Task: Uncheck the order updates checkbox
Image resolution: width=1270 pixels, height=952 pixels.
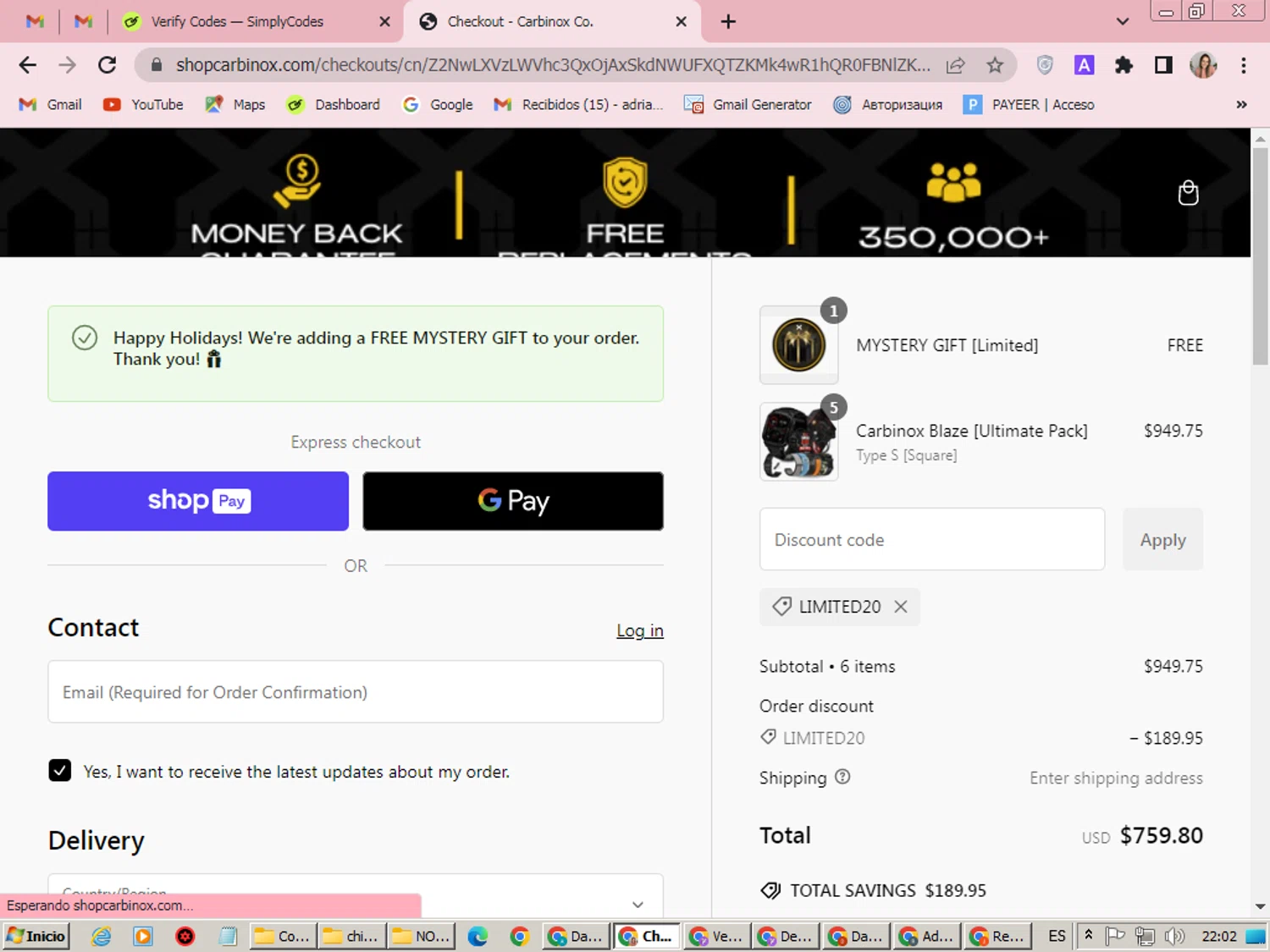Action: pyautogui.click(x=59, y=770)
